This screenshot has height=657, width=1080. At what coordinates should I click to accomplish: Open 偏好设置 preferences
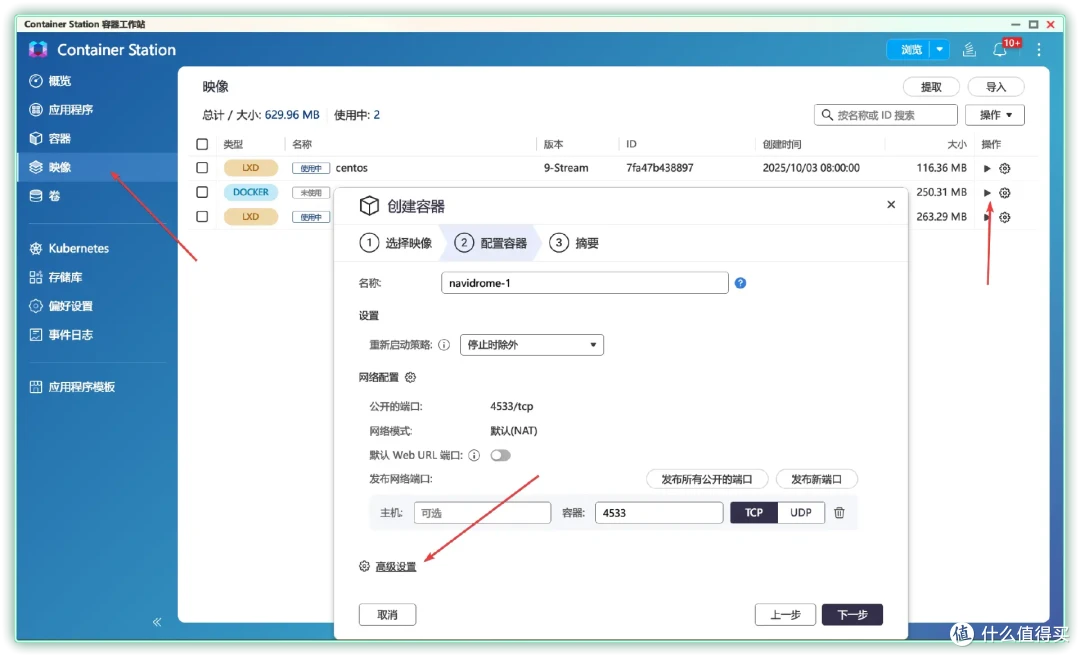(x=61, y=306)
